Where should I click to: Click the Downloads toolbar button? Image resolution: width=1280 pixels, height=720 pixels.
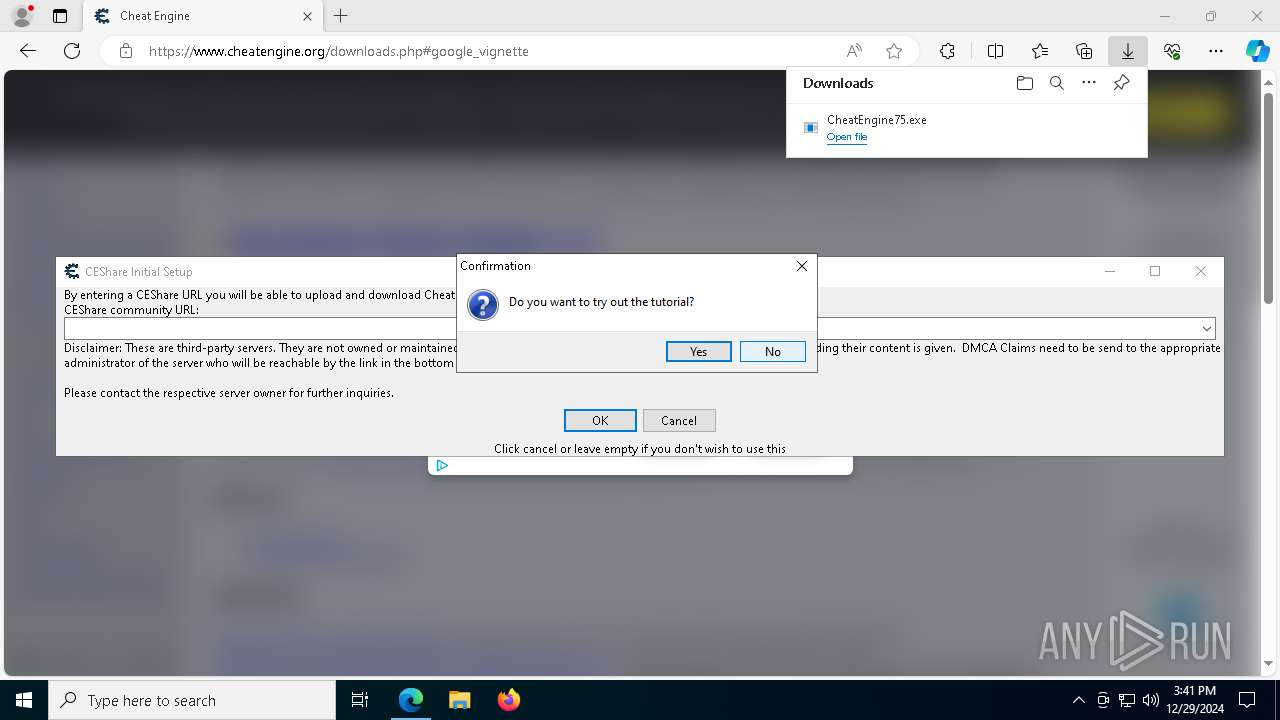(x=1127, y=51)
